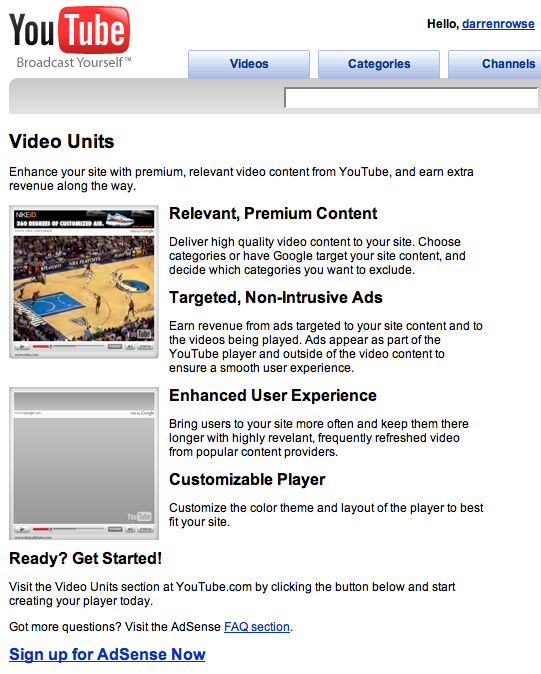Go to the Channels tab

pos(495,64)
